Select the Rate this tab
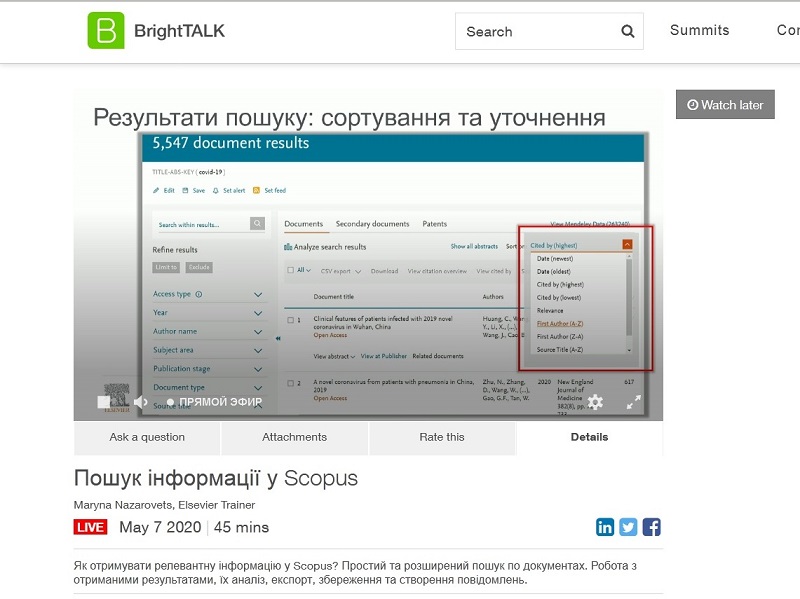 pyautogui.click(x=442, y=437)
